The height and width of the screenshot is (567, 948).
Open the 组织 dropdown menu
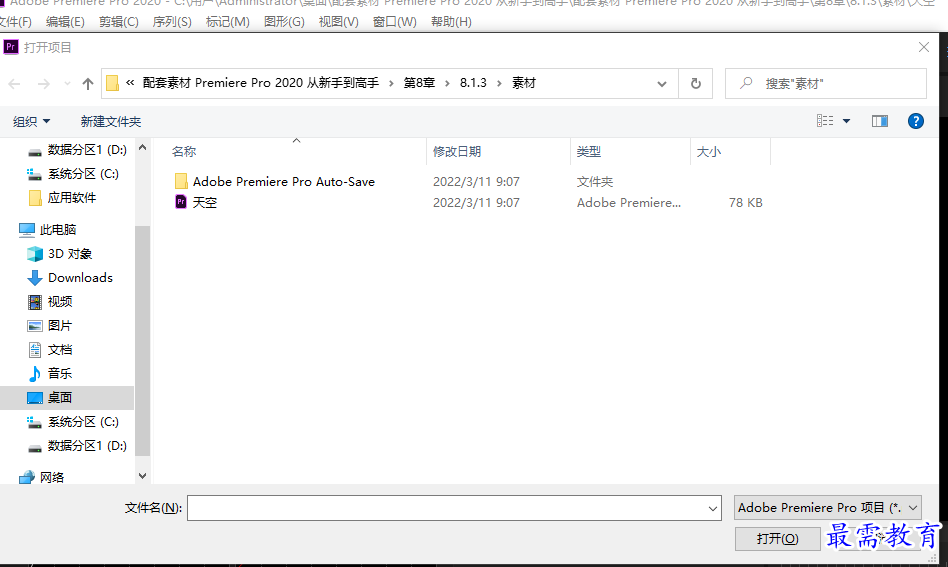(31, 122)
